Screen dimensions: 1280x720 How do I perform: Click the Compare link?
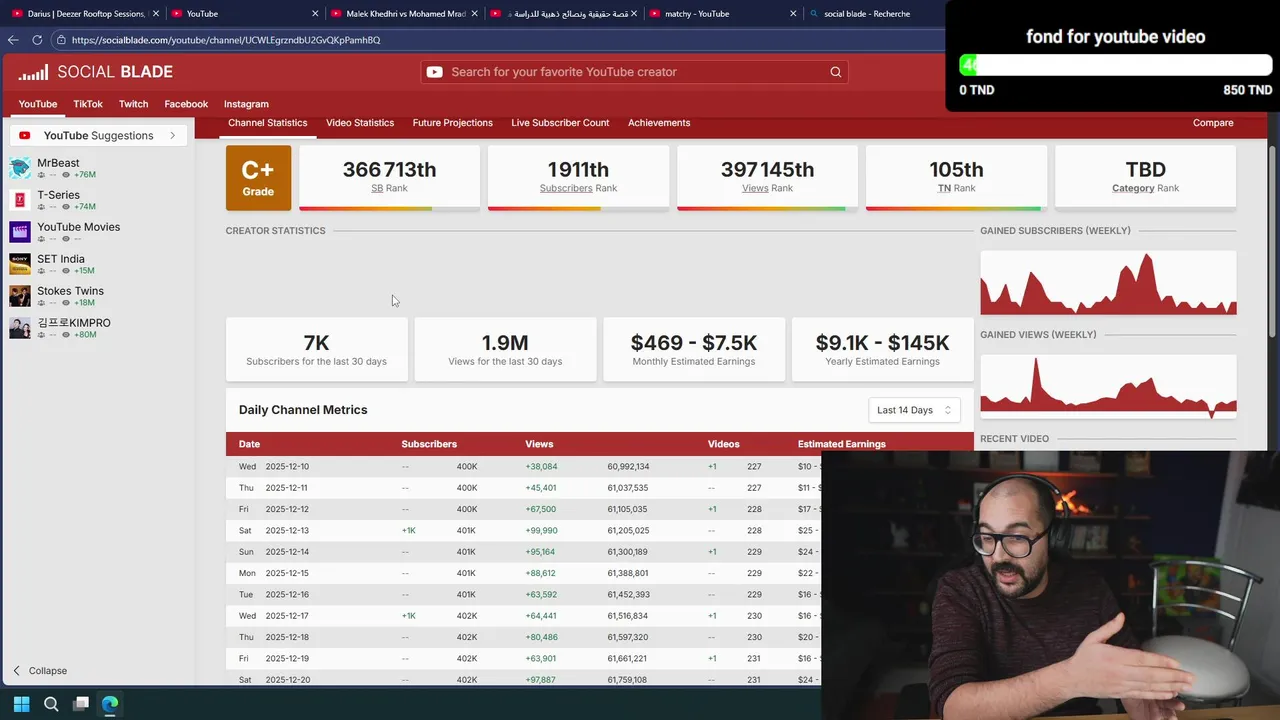(x=1213, y=123)
